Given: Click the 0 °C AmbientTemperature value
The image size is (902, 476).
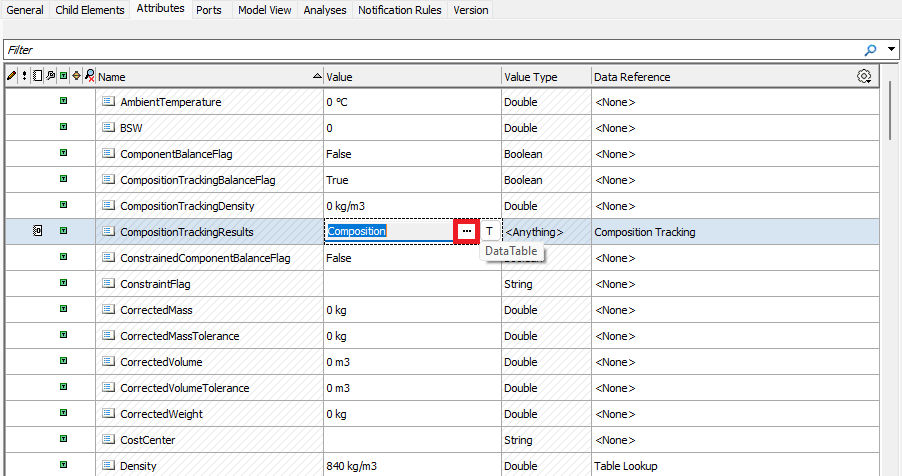Looking at the screenshot, I should tap(337, 102).
